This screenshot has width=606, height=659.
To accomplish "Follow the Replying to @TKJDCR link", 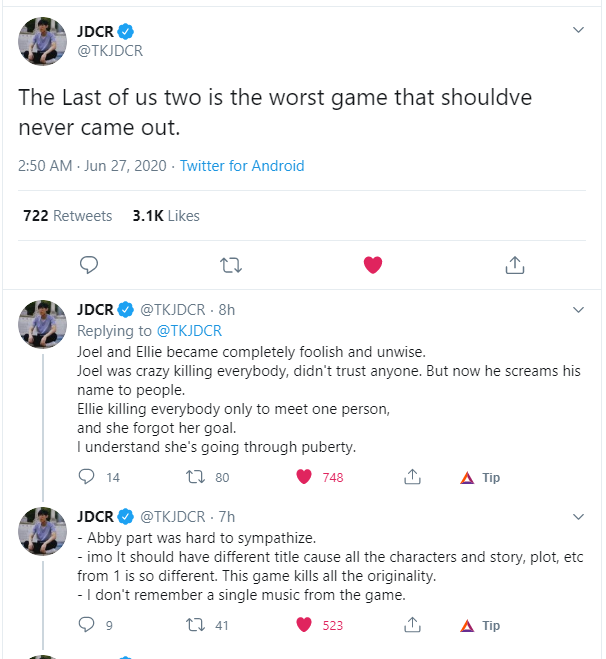I will (x=189, y=331).
